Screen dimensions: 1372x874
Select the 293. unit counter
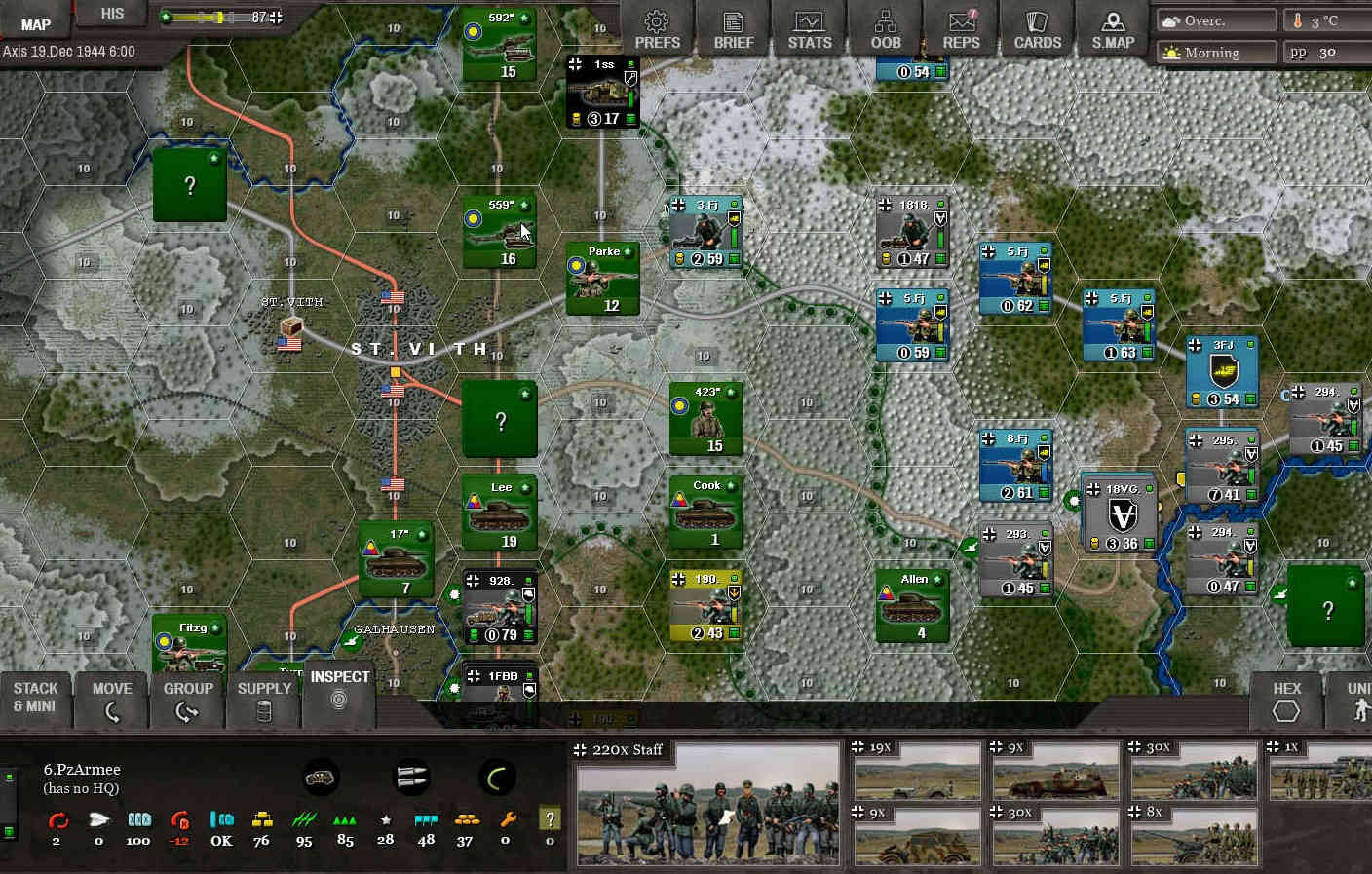[x=1016, y=560]
